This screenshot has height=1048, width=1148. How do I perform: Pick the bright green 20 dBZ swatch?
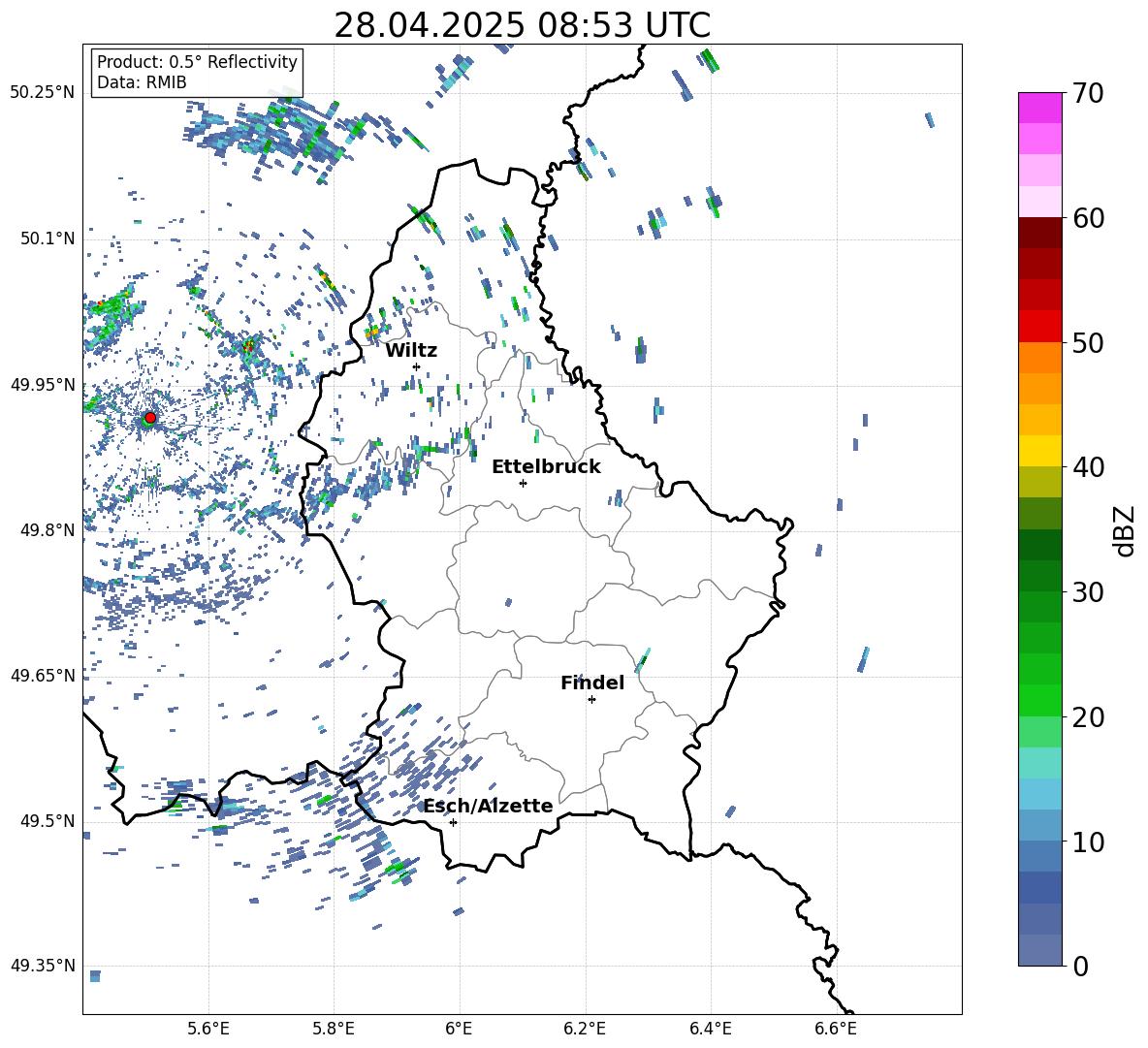click(x=1040, y=700)
